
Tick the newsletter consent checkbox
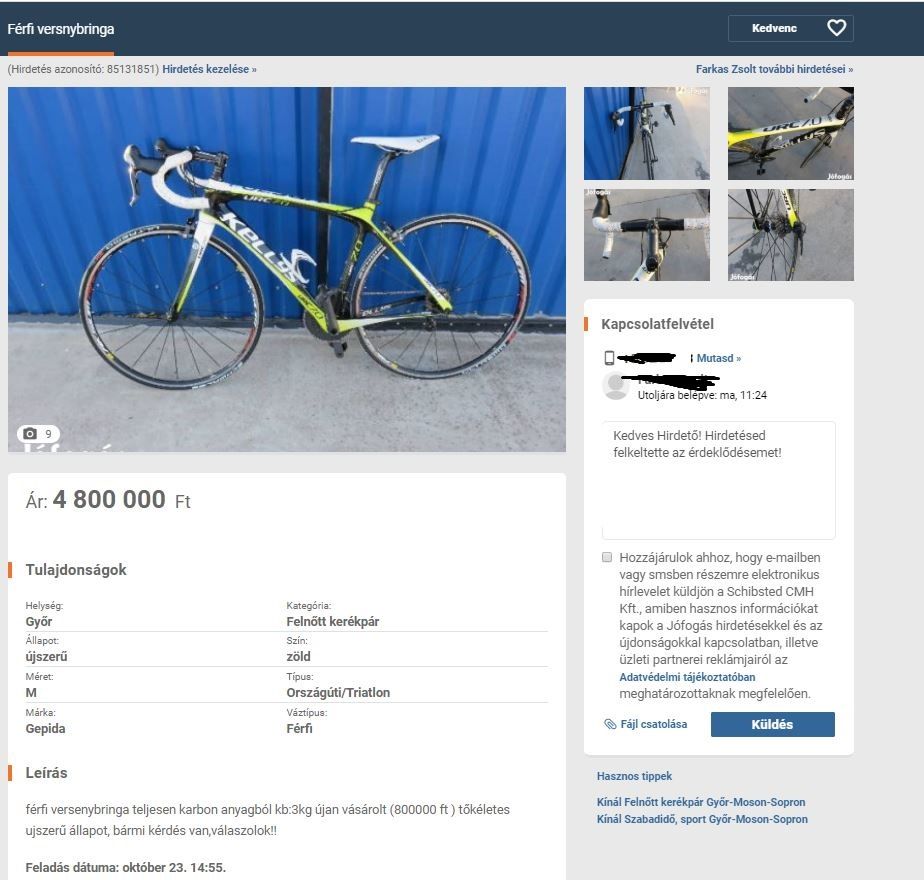[607, 557]
